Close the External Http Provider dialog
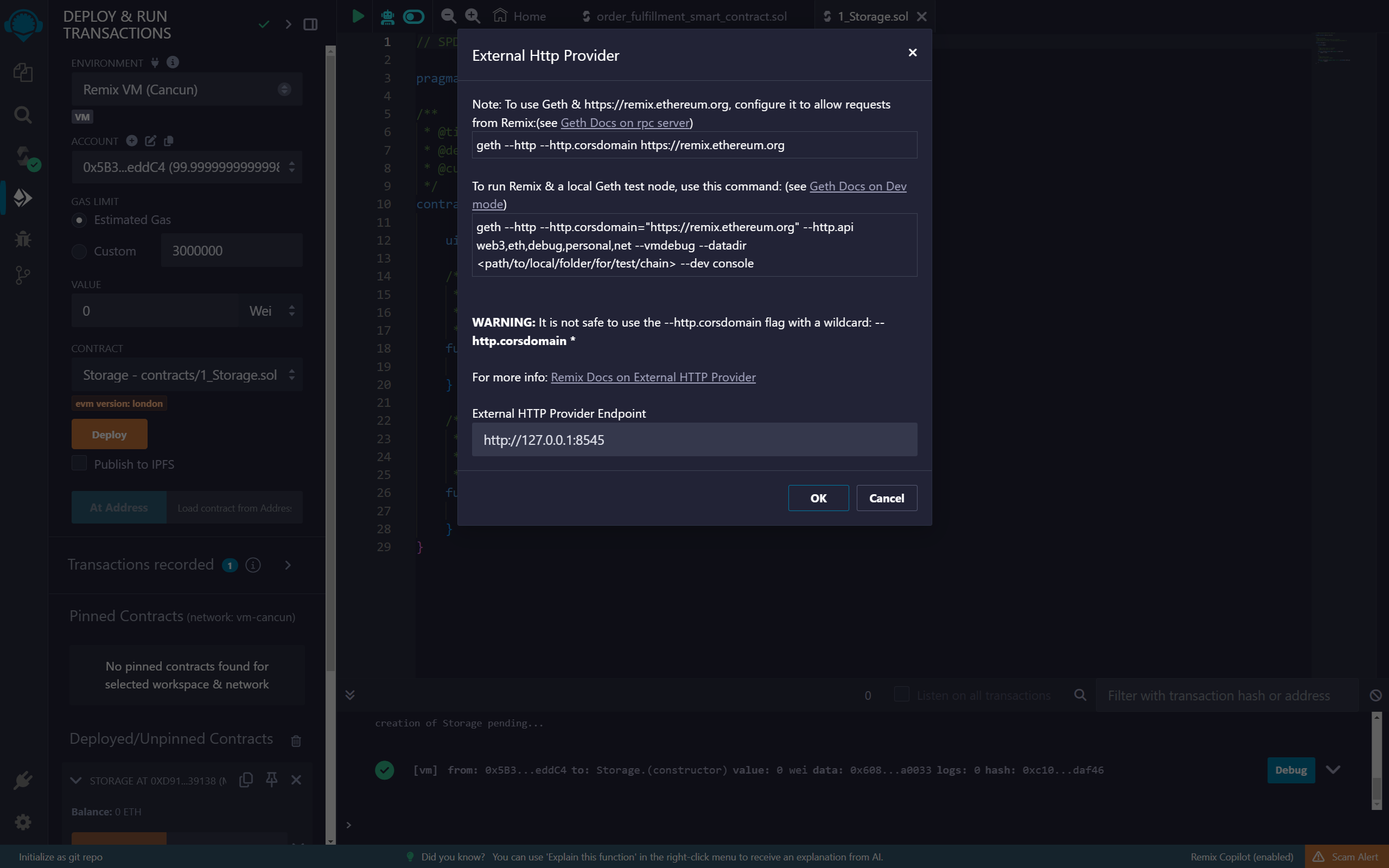The image size is (1389, 868). click(x=913, y=52)
